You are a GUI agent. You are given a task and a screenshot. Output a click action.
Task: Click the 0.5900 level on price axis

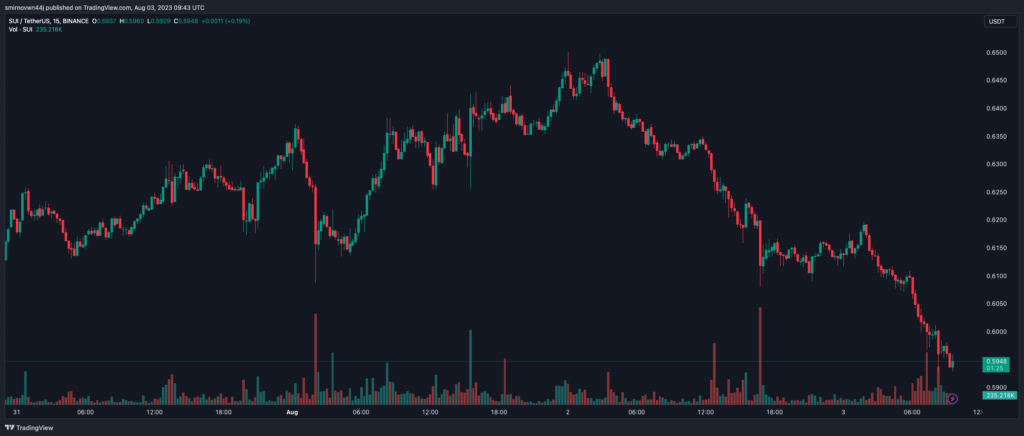[994, 387]
